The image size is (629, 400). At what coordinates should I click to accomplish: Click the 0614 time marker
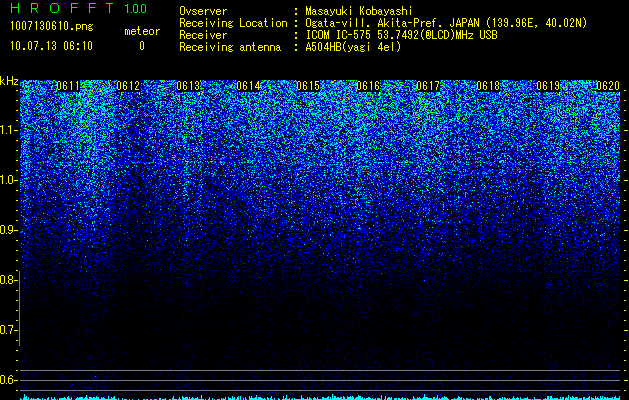(x=248, y=86)
